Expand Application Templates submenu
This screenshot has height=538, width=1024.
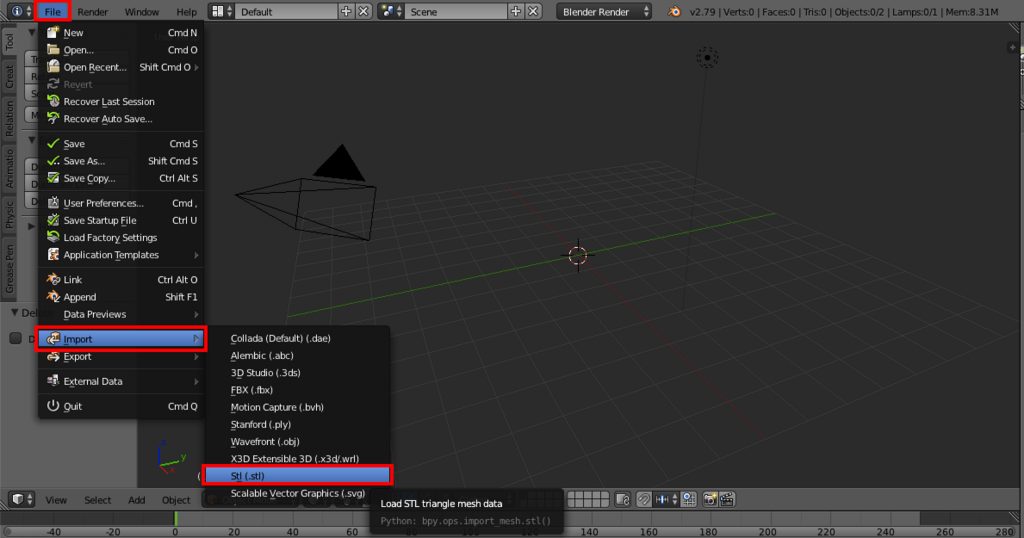pyautogui.click(x=121, y=255)
